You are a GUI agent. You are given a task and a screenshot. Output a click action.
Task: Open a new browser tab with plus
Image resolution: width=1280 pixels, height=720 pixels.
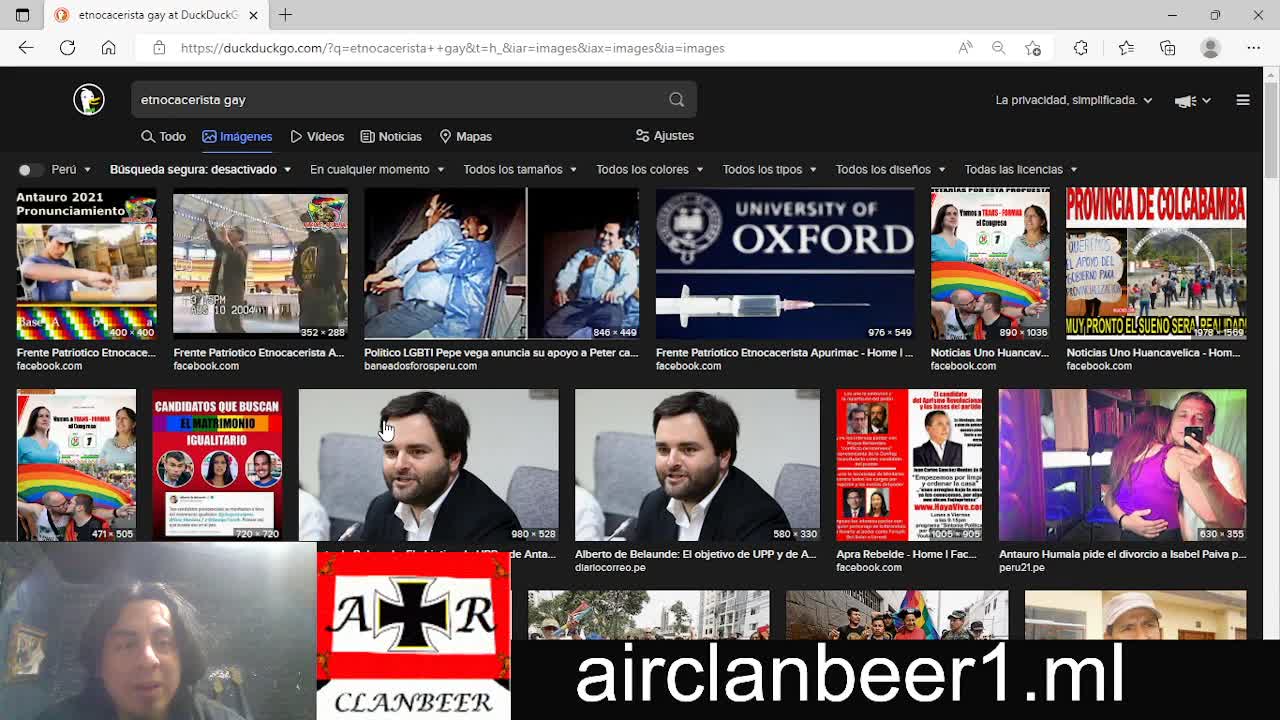[286, 15]
